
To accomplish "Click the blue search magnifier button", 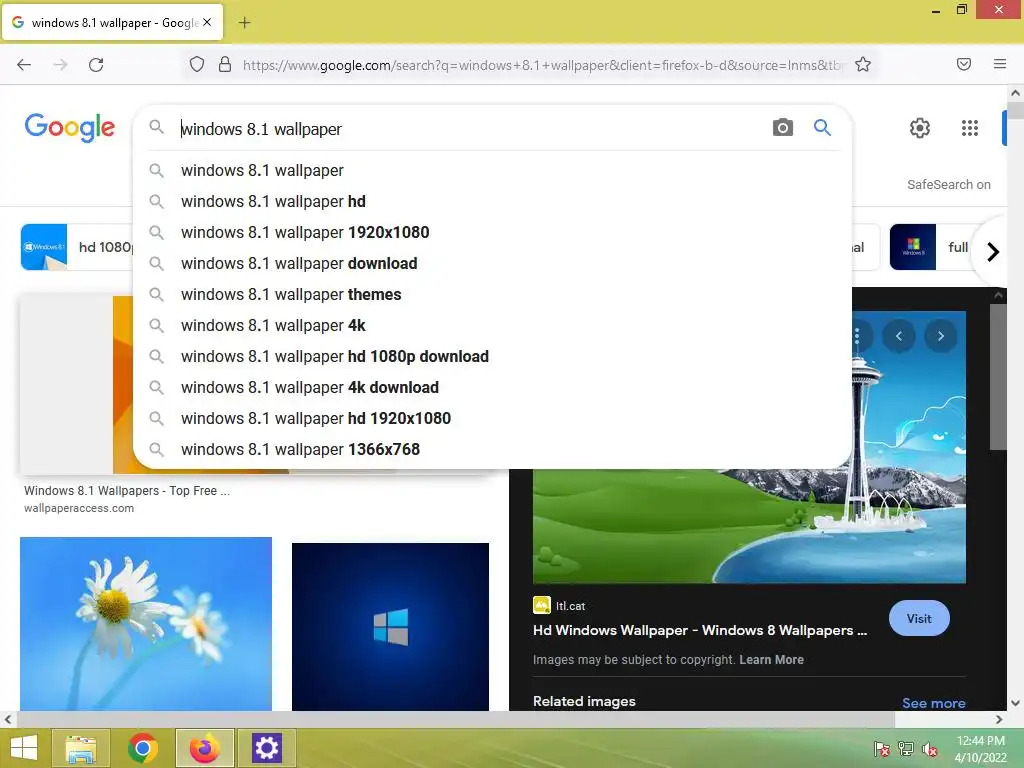I will coord(822,127).
